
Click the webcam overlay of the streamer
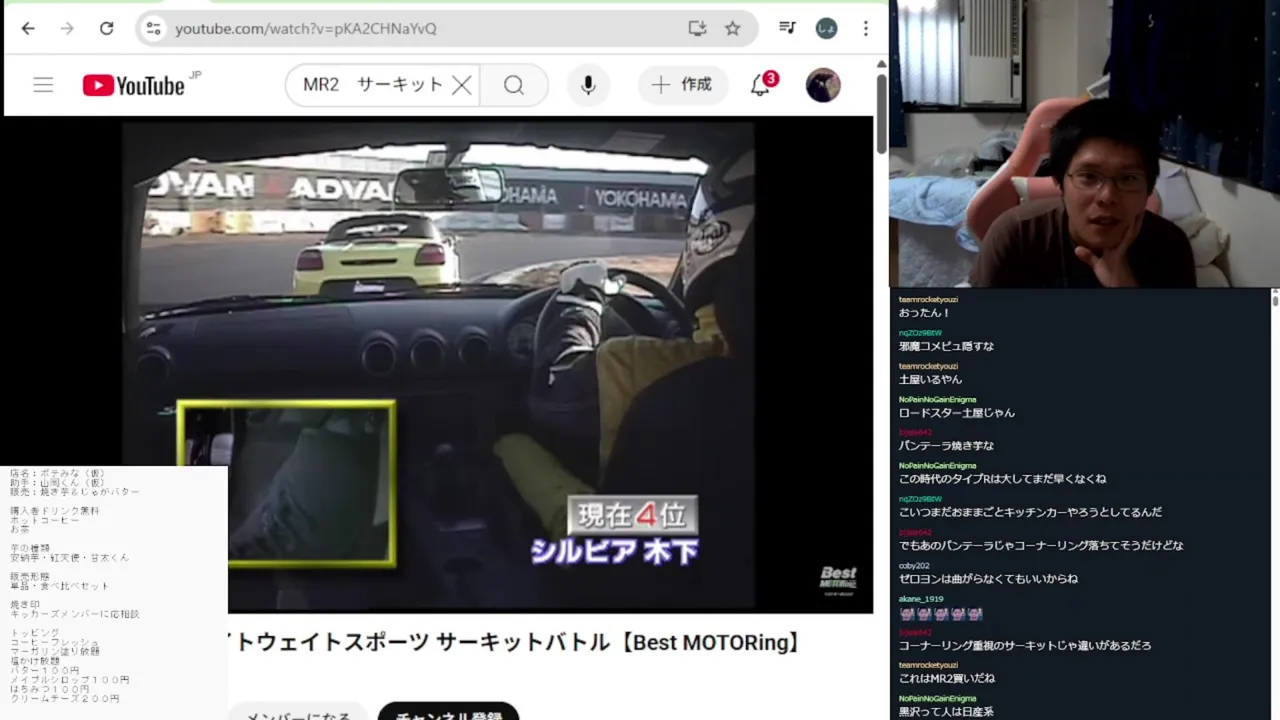click(1084, 143)
